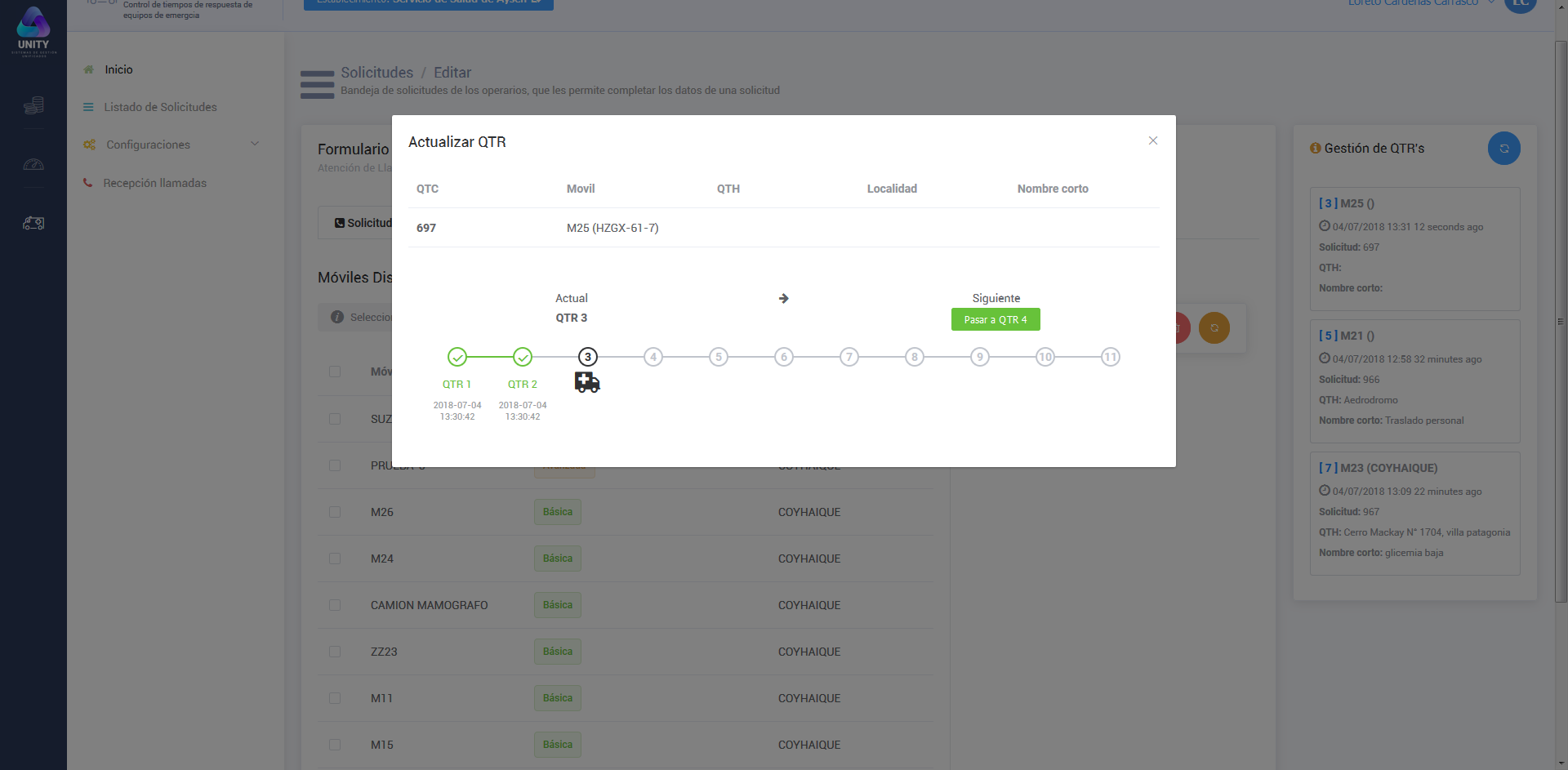Click the orange round refresh button
The image size is (1568, 770).
tap(1214, 328)
